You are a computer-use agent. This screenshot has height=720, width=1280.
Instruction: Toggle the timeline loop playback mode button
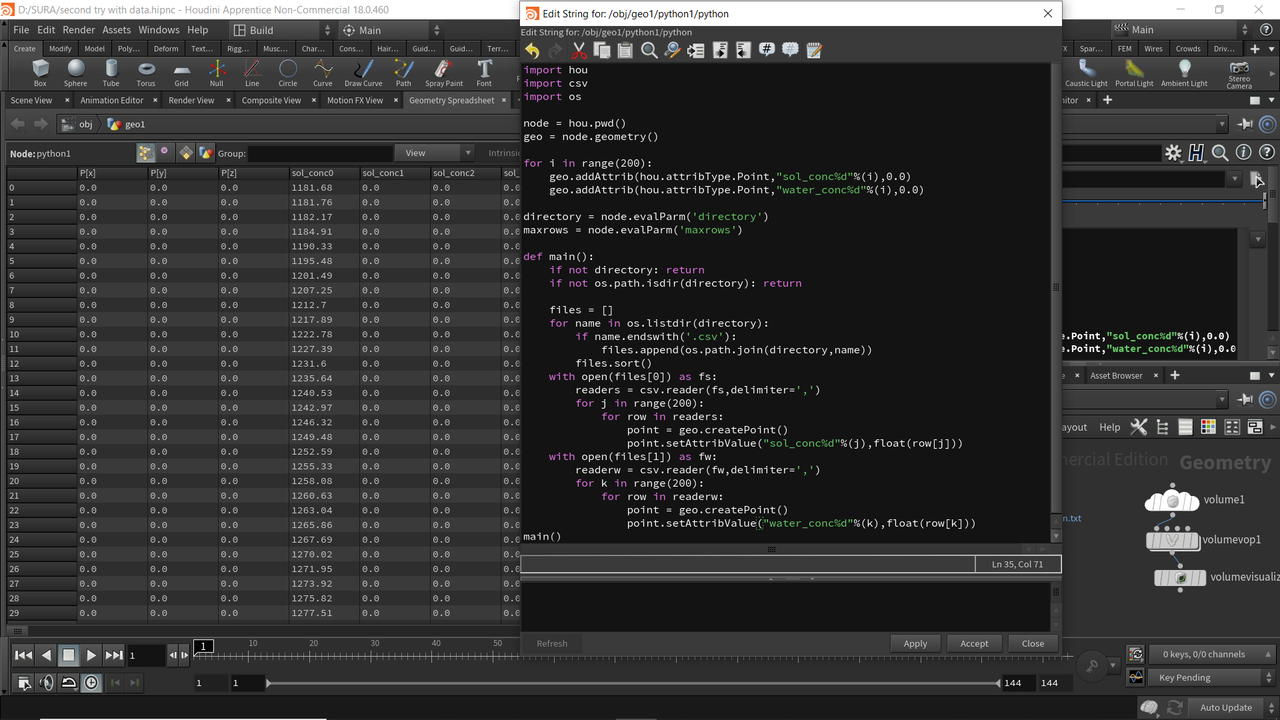[69, 682]
